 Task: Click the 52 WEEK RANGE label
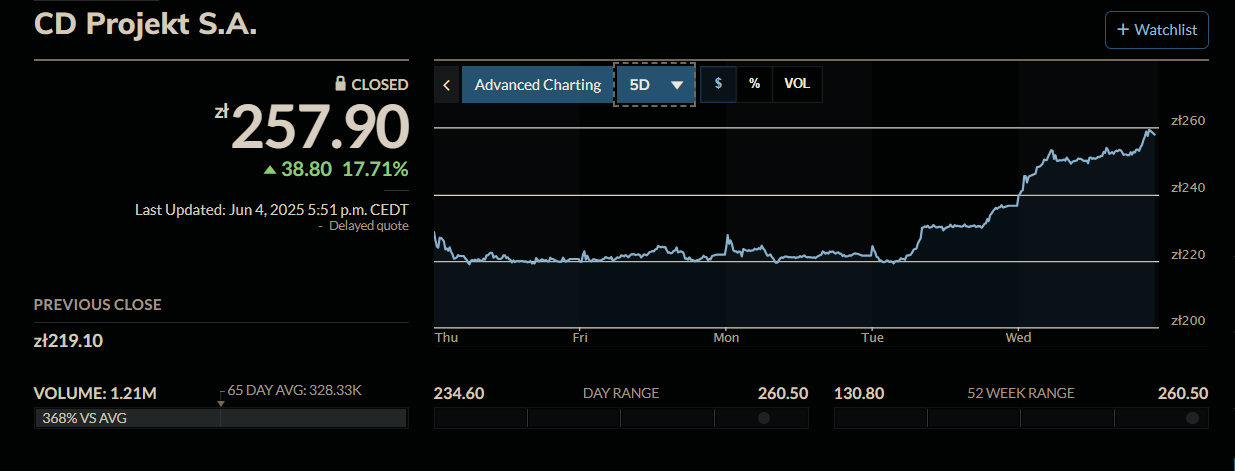point(1021,393)
